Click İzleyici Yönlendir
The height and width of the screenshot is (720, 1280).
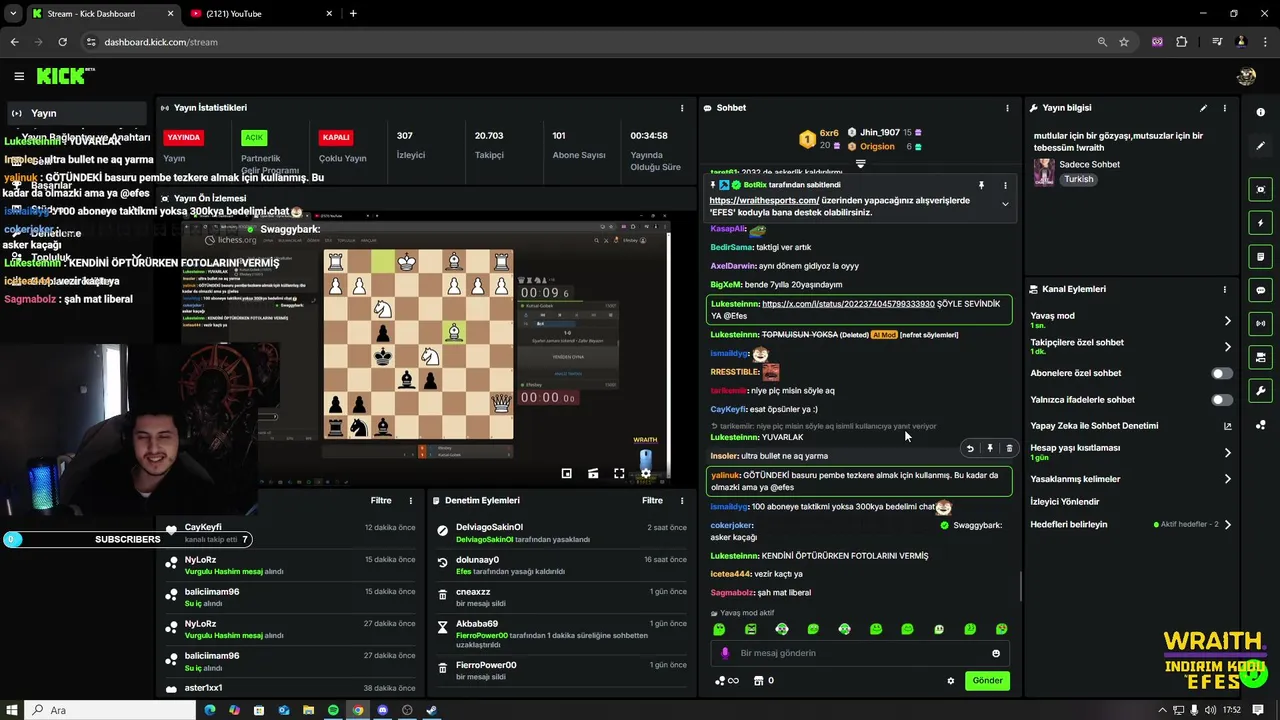pyautogui.click(x=1065, y=502)
